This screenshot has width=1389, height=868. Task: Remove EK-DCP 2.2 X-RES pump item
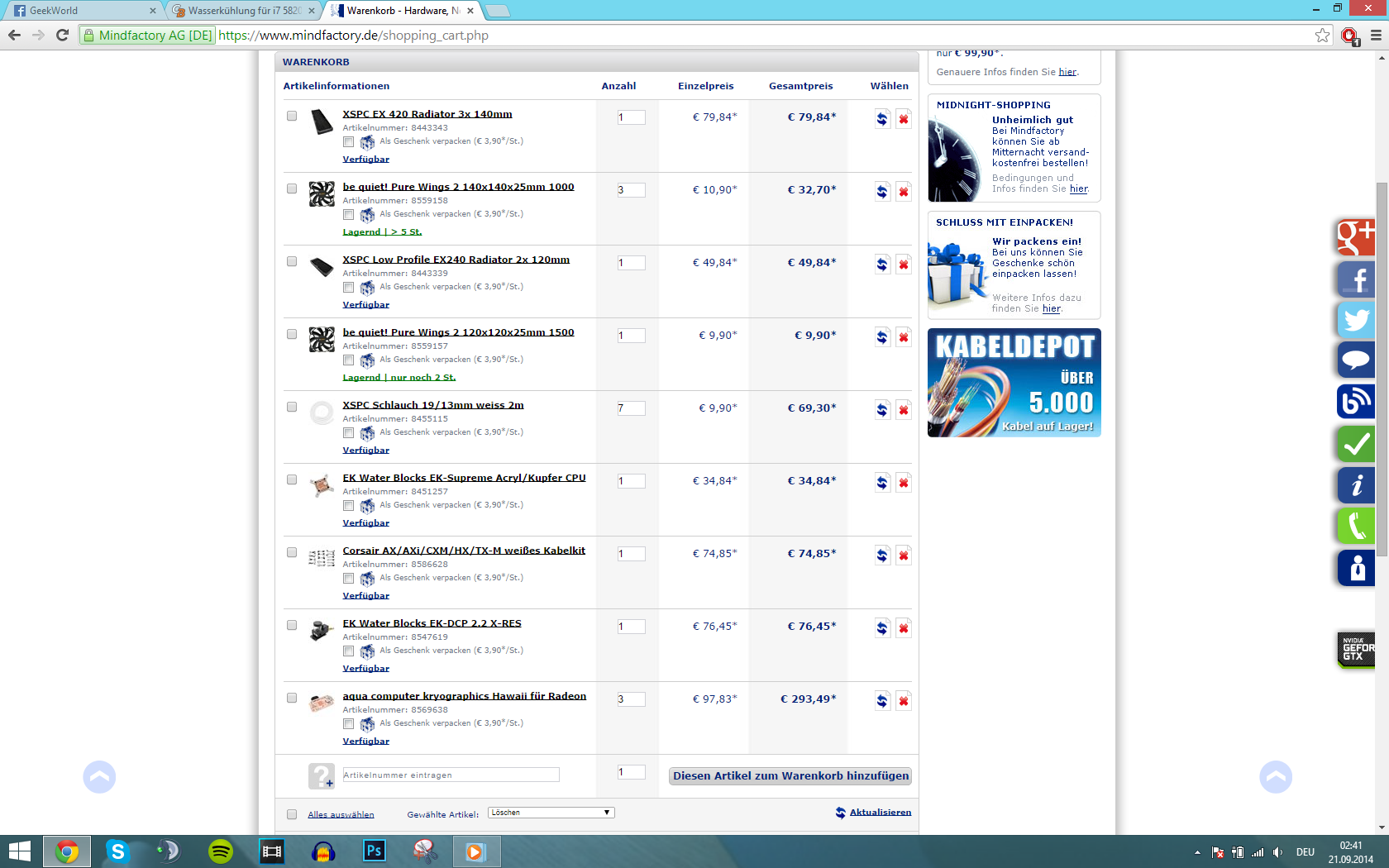point(904,627)
